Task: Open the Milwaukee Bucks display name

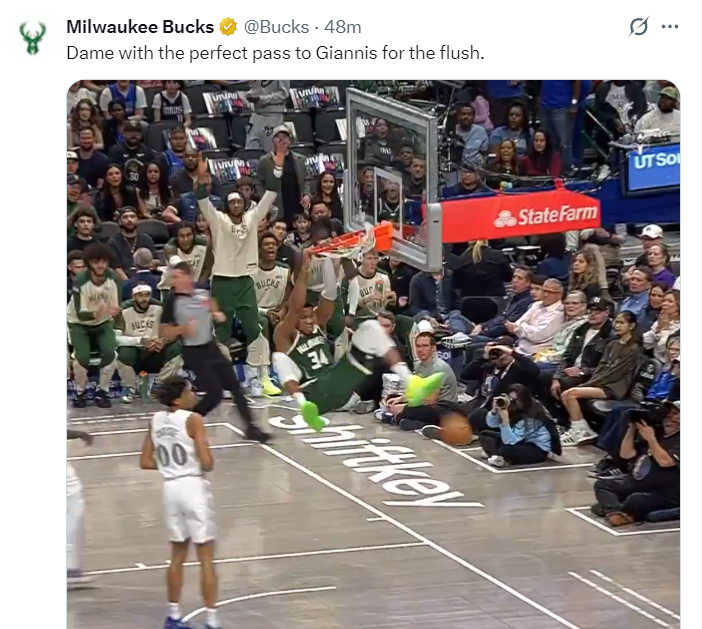Action: (140, 27)
